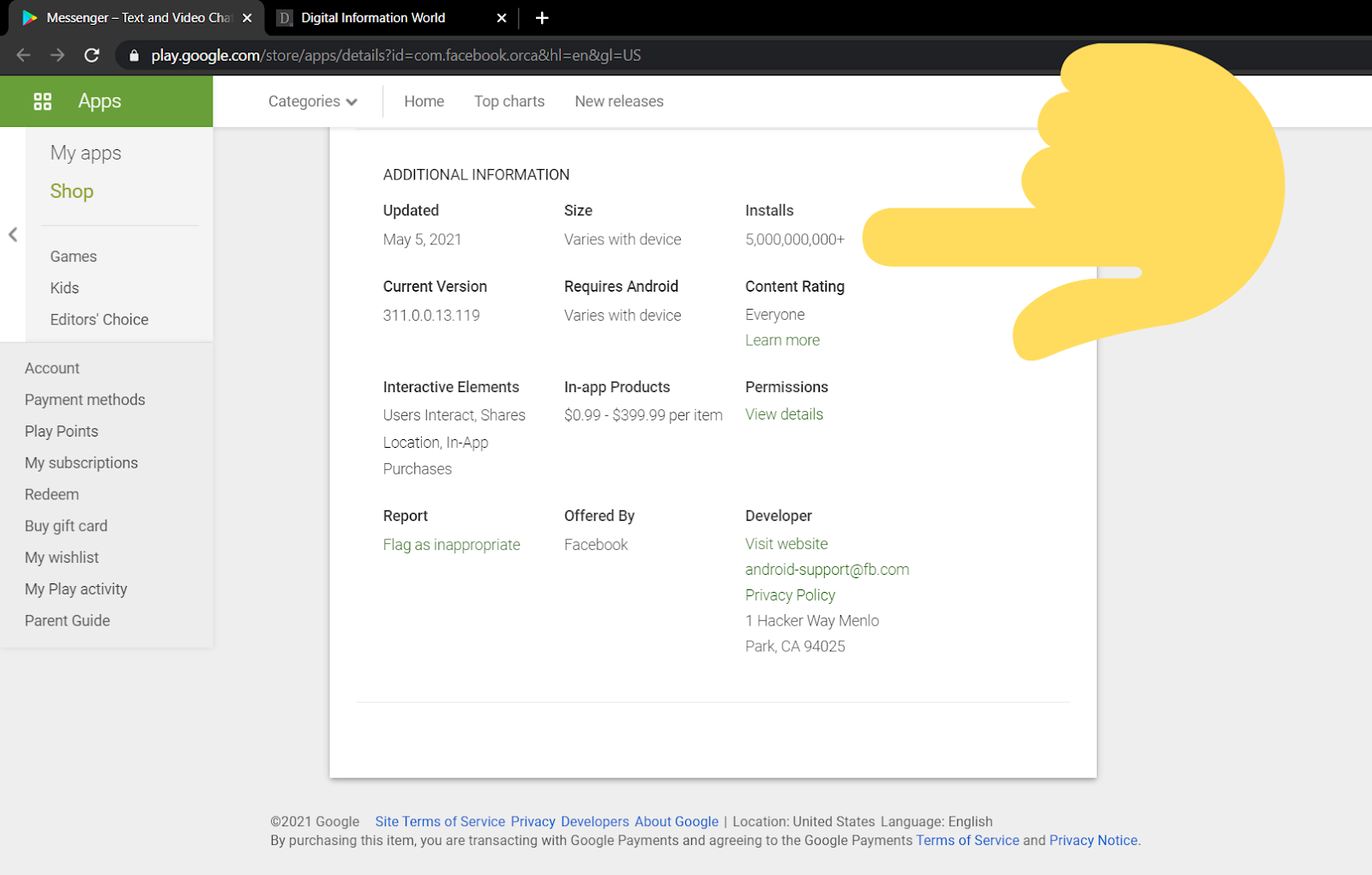Viewport: 1372px width, 875px height.
Task: Click the Apps grid icon in sidebar
Action: pyautogui.click(x=42, y=100)
